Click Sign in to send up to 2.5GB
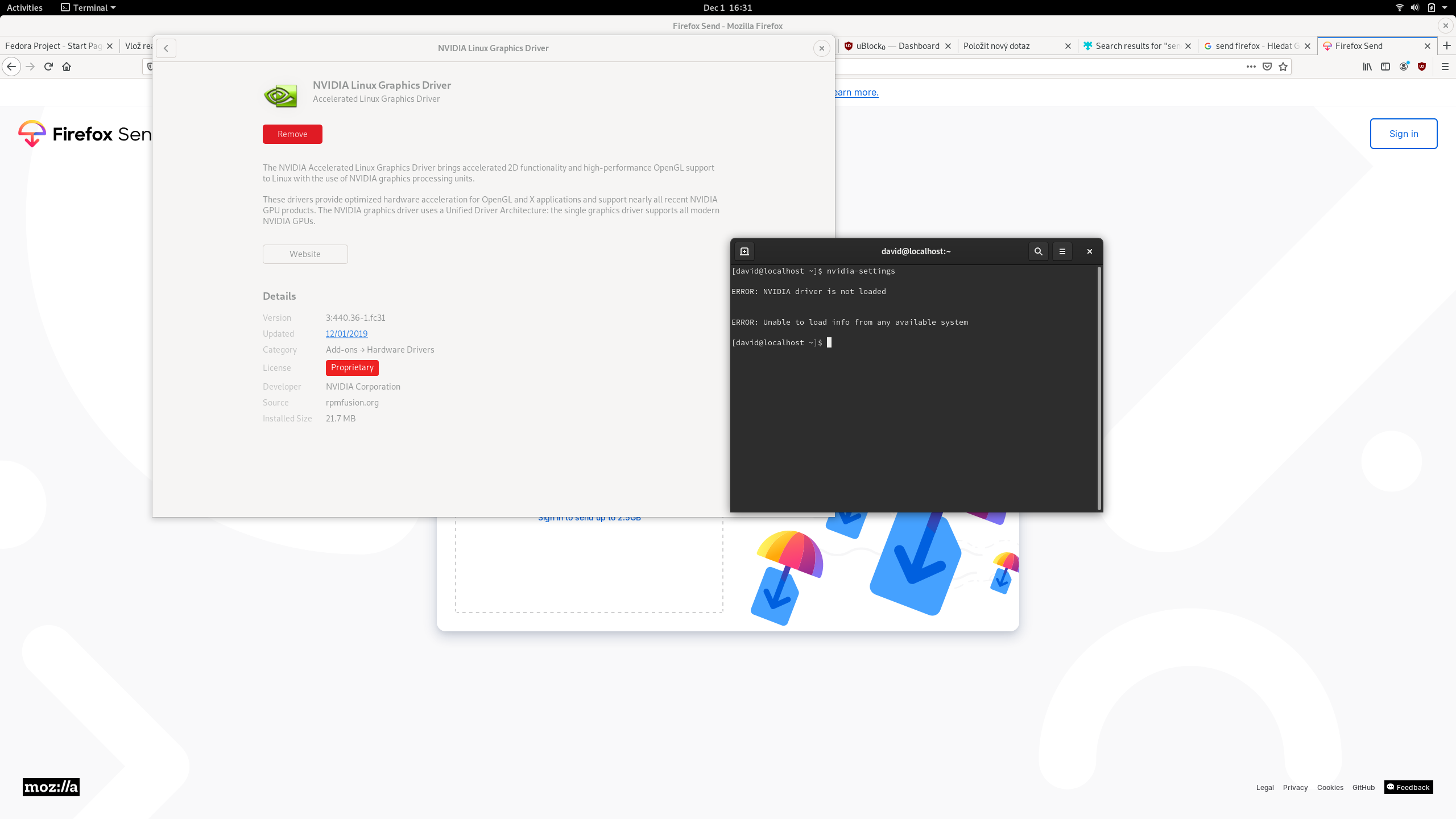1456x819 pixels. (x=589, y=519)
